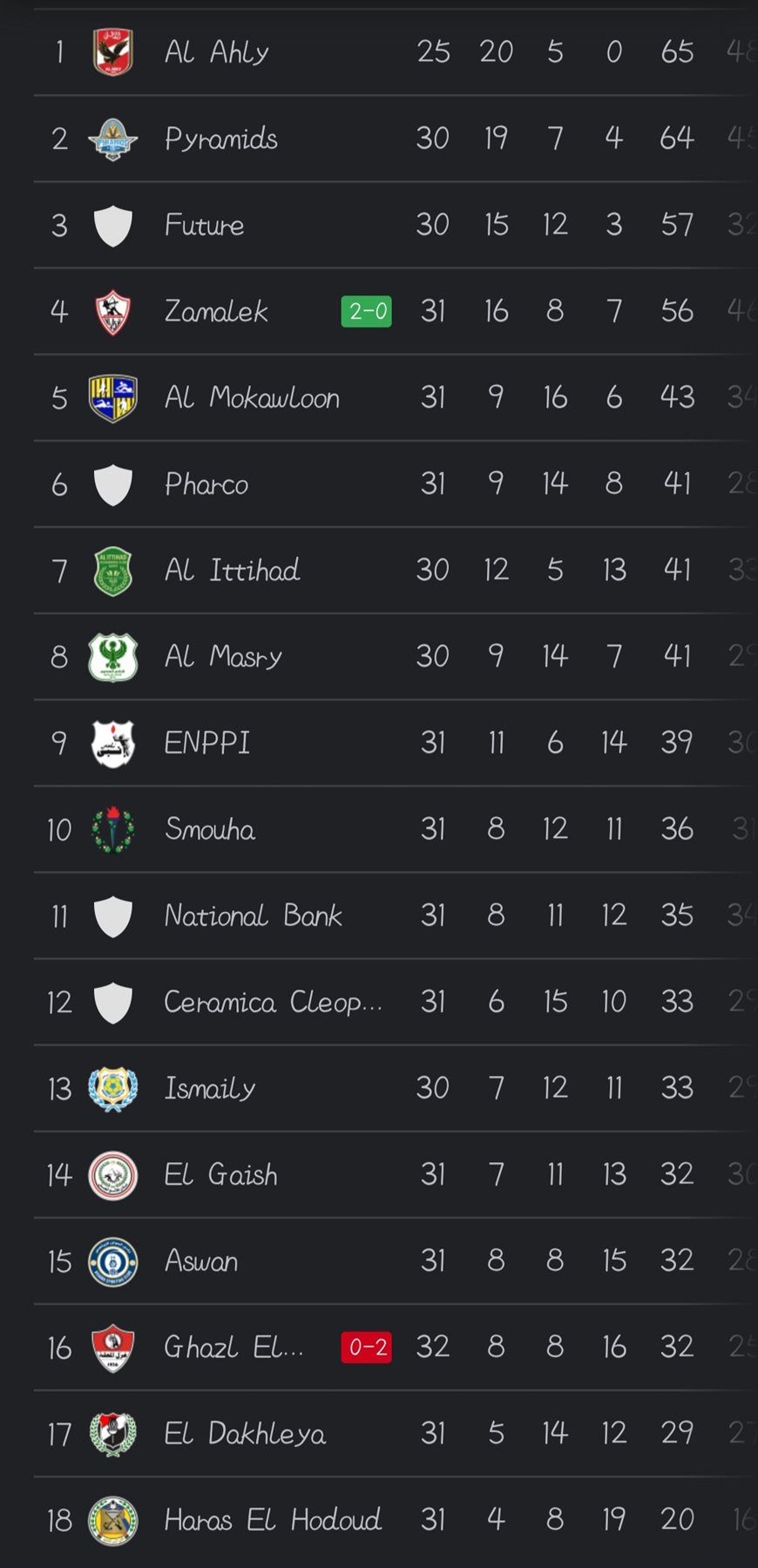Tap the El Dakhleya team name

click(245, 1434)
